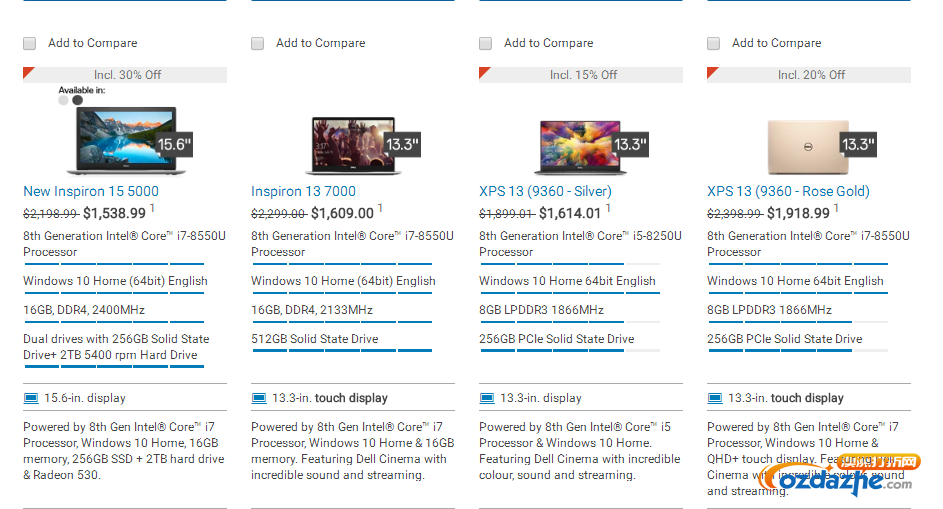Click XPS 13 Rose Gold laptop image
Image resolution: width=943 pixels, height=509 pixels.
pyautogui.click(x=808, y=147)
